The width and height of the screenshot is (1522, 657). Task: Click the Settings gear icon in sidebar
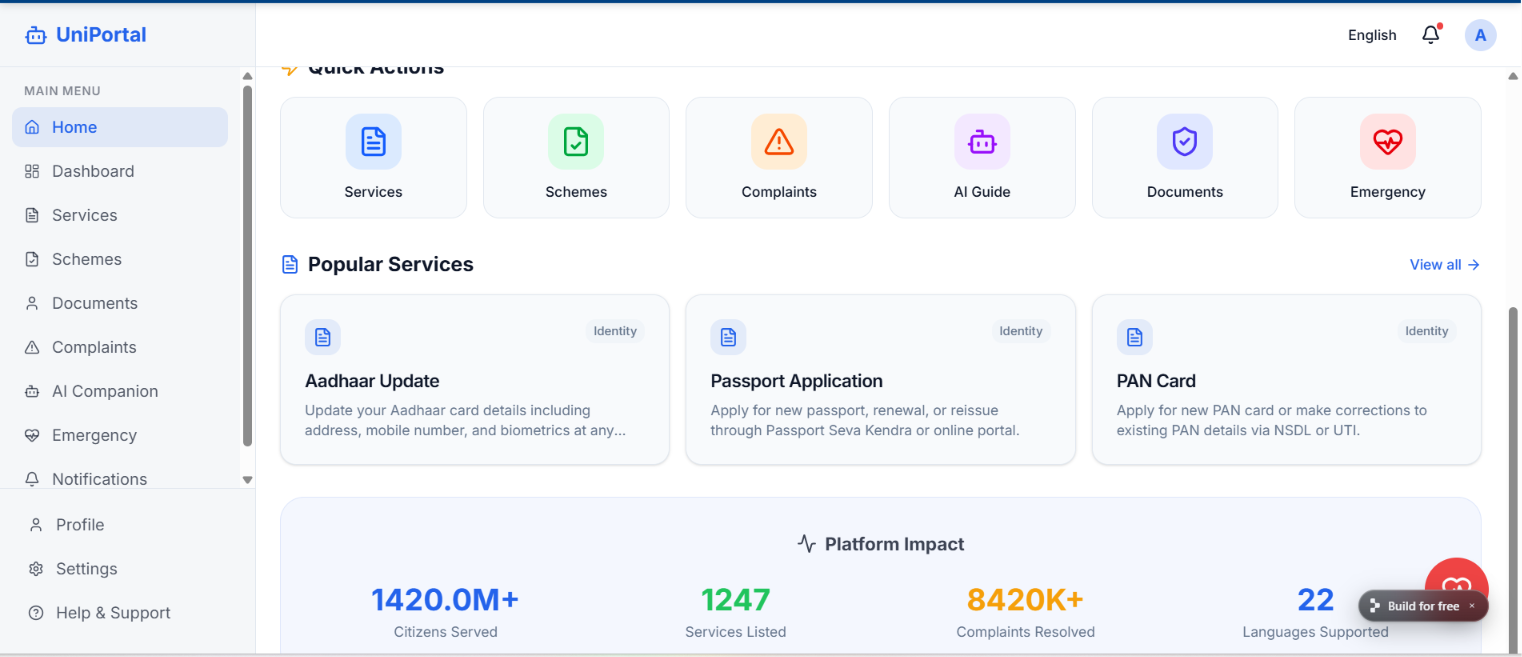point(36,569)
